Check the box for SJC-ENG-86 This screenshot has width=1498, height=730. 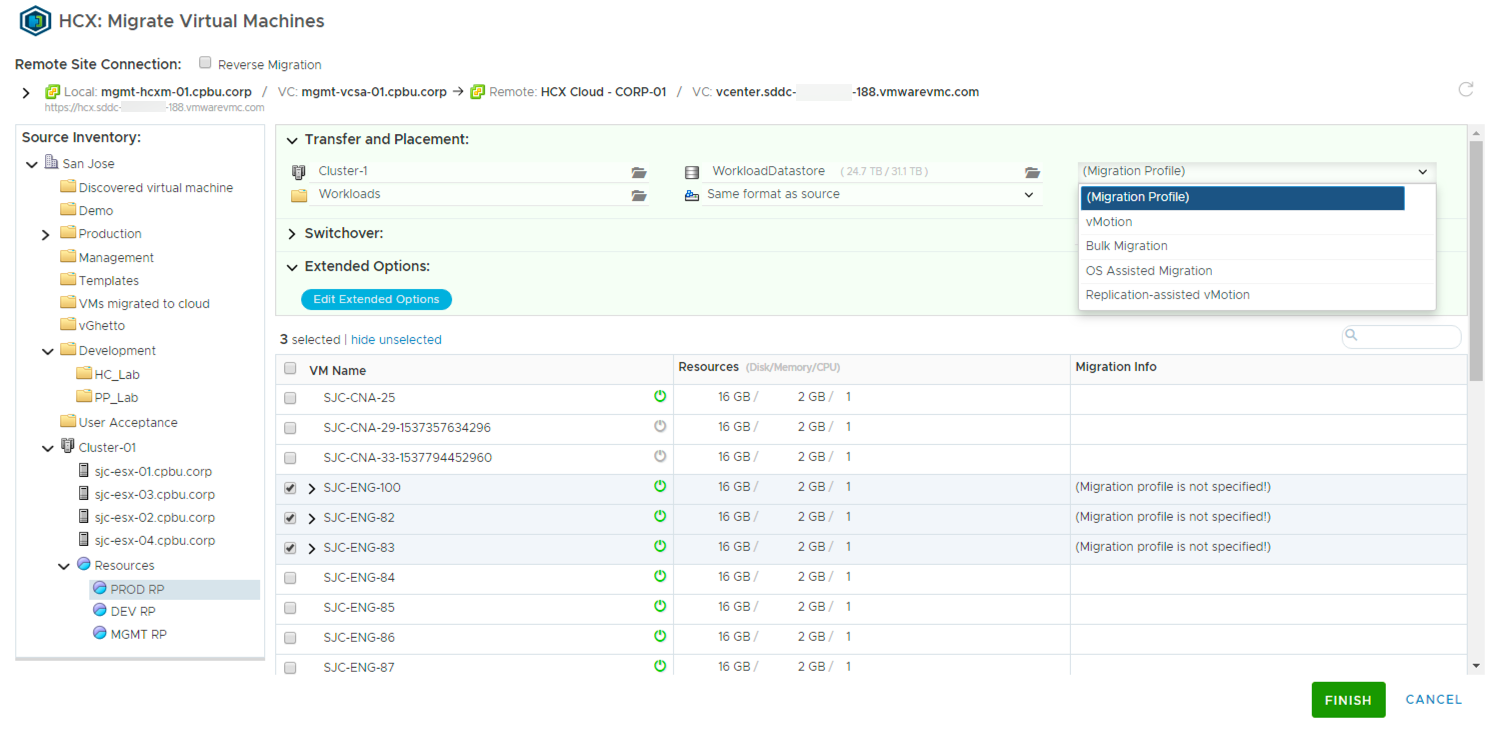click(290, 638)
